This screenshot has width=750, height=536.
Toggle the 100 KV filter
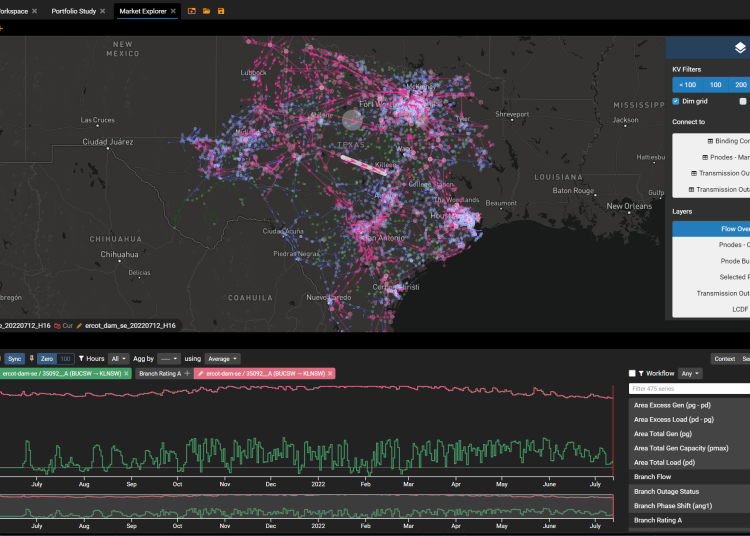[x=715, y=85]
